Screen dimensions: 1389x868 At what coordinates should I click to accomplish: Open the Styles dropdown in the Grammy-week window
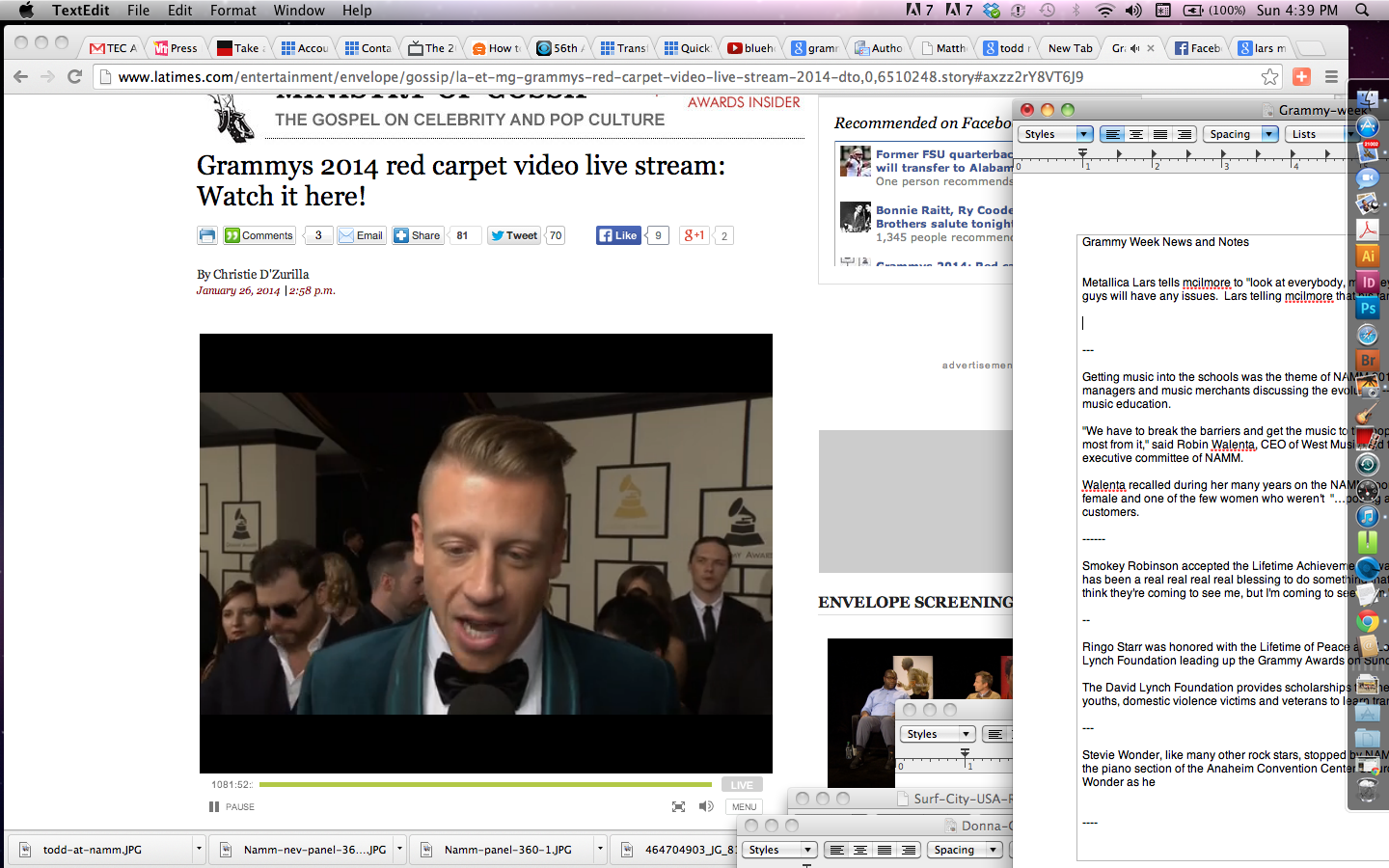tap(1056, 134)
